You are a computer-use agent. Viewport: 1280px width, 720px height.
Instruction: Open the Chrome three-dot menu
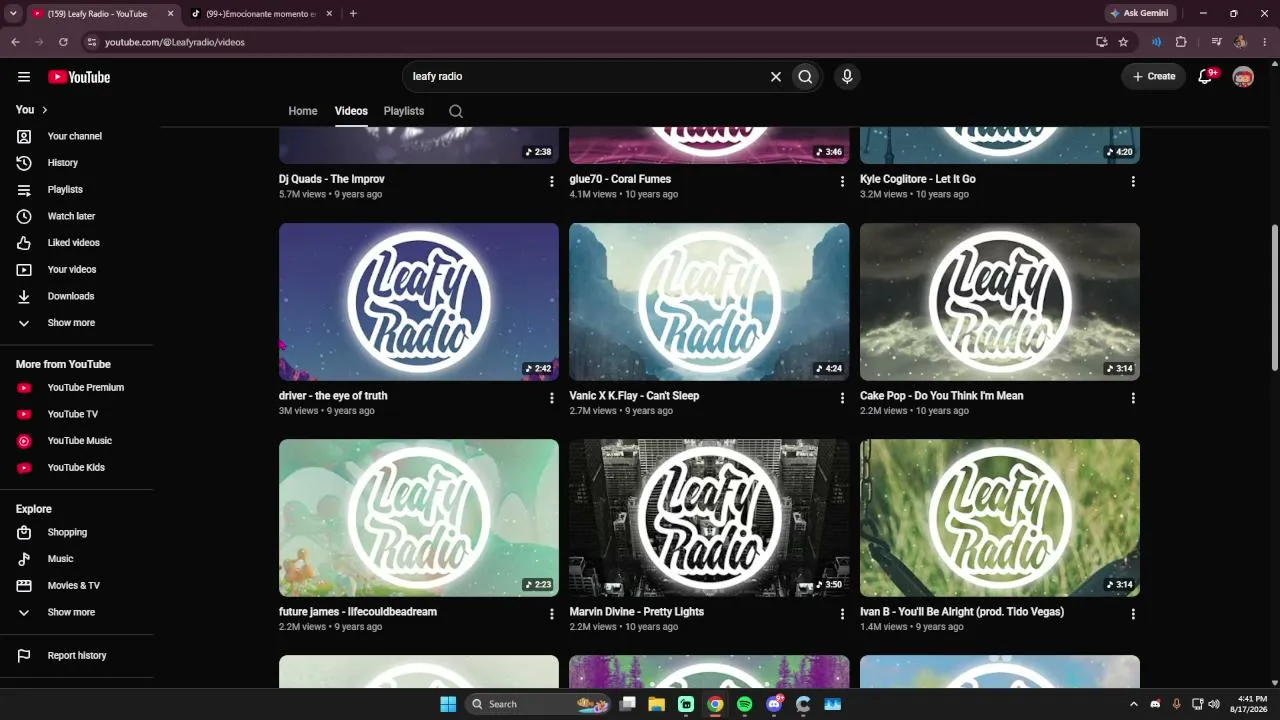1265,42
